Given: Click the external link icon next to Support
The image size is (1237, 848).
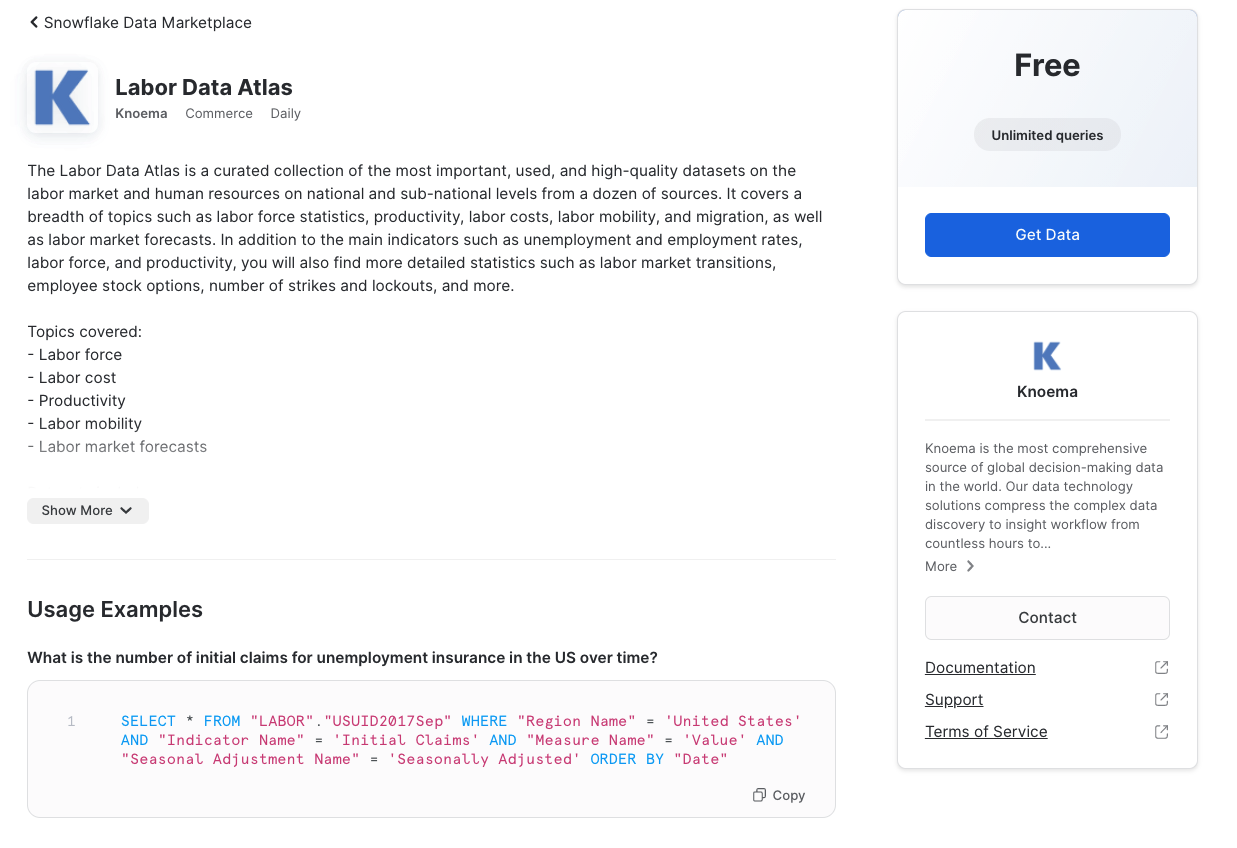Looking at the screenshot, I should point(1161,700).
